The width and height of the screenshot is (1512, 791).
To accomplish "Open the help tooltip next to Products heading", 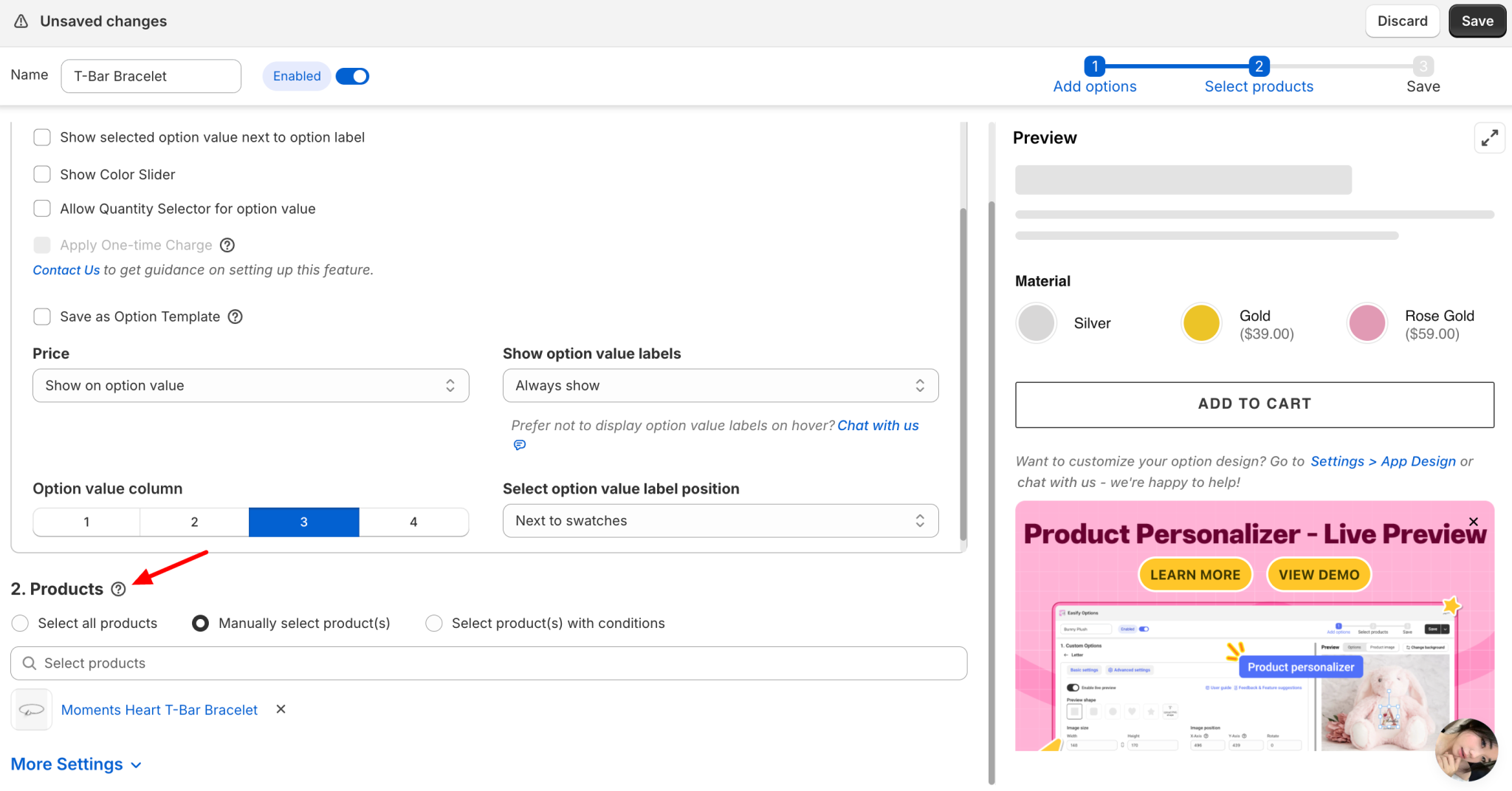I will (x=120, y=588).
